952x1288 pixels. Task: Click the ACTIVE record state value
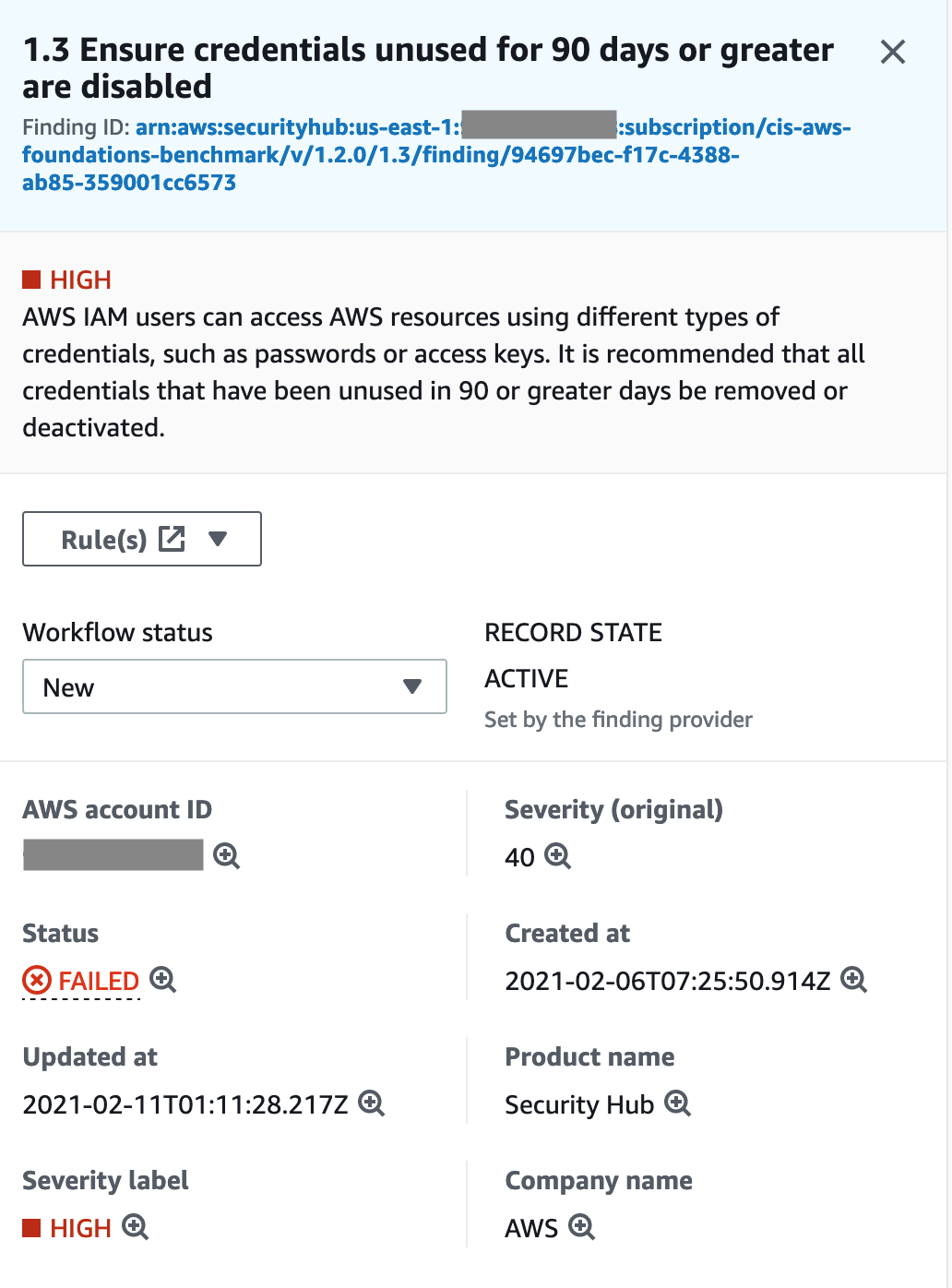click(526, 678)
